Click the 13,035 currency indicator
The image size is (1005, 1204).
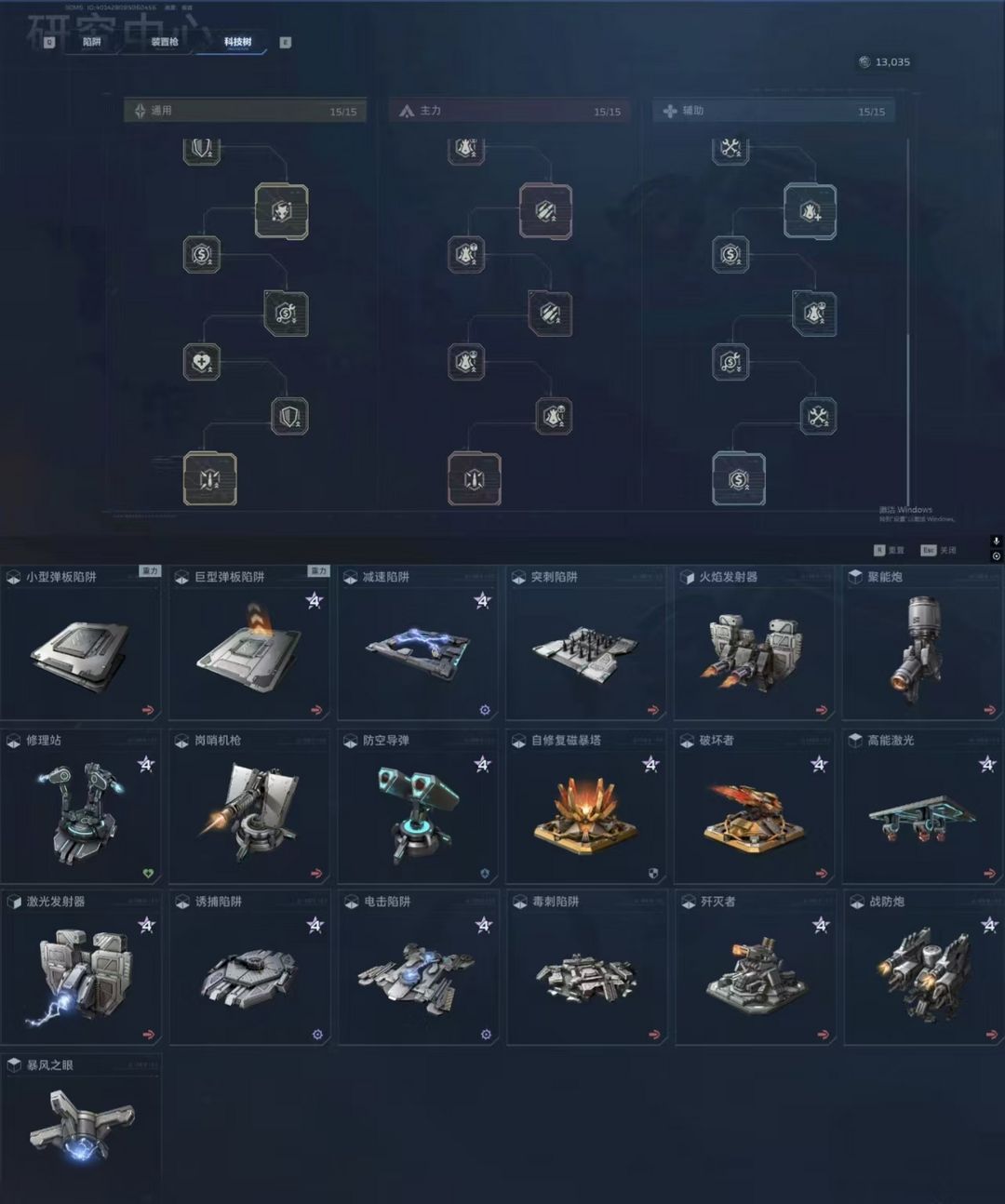coord(884,62)
